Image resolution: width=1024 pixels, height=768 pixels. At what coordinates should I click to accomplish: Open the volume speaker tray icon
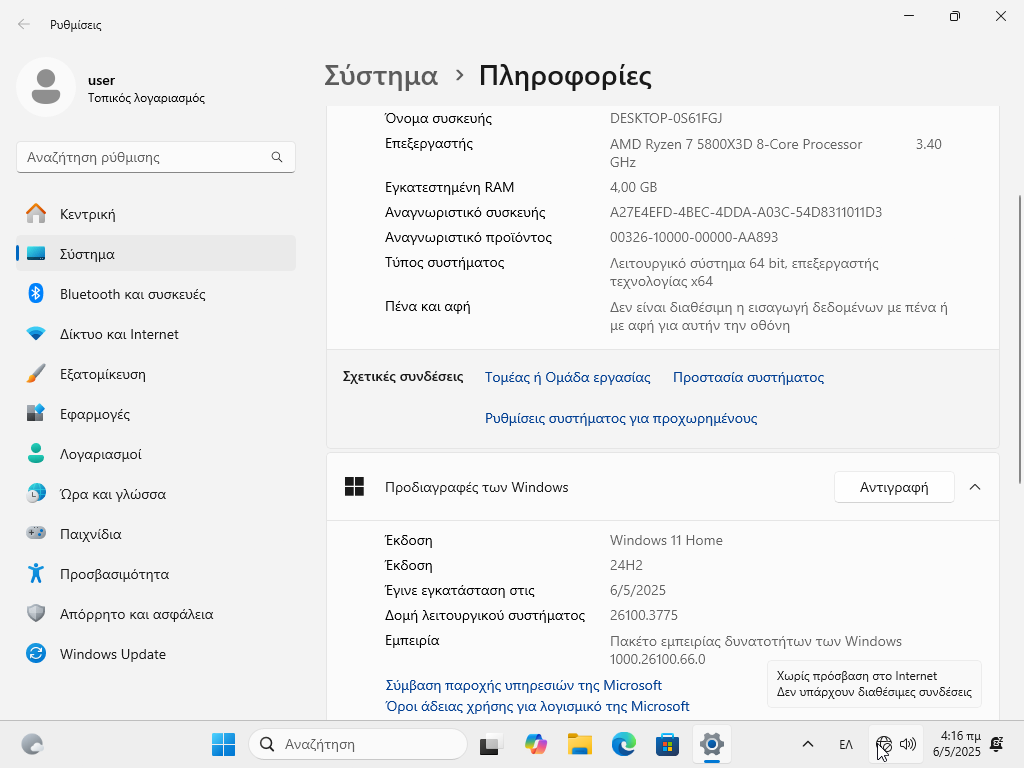(x=908, y=744)
